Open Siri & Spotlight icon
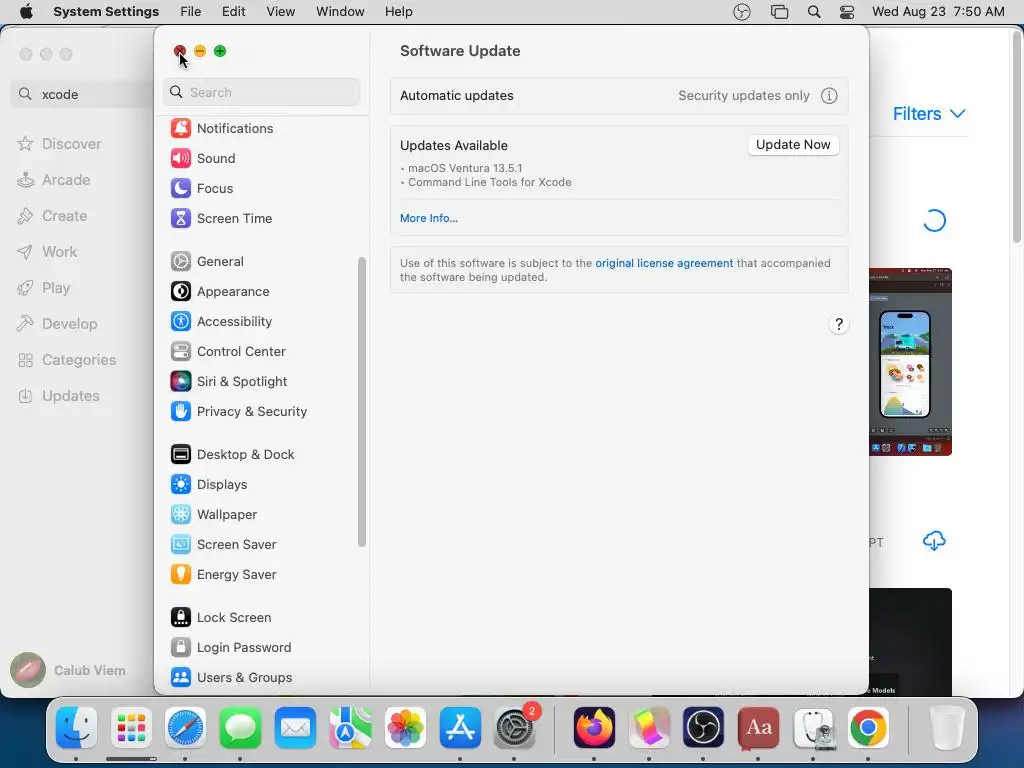Image resolution: width=1024 pixels, height=768 pixels. point(181,381)
